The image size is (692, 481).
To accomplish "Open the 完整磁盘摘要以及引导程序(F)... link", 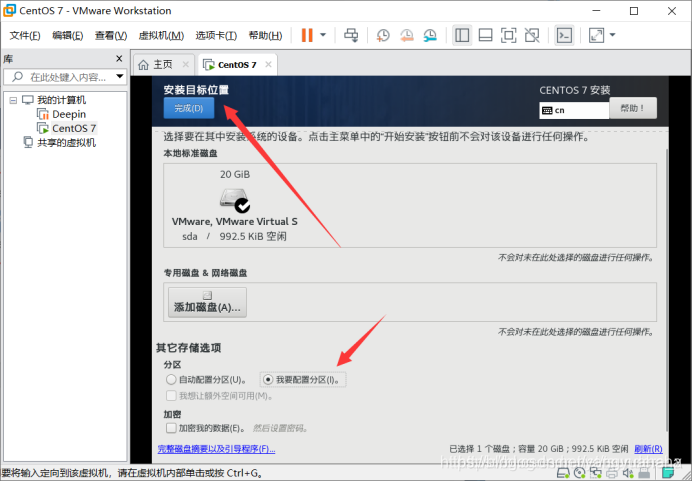I will click(216, 449).
